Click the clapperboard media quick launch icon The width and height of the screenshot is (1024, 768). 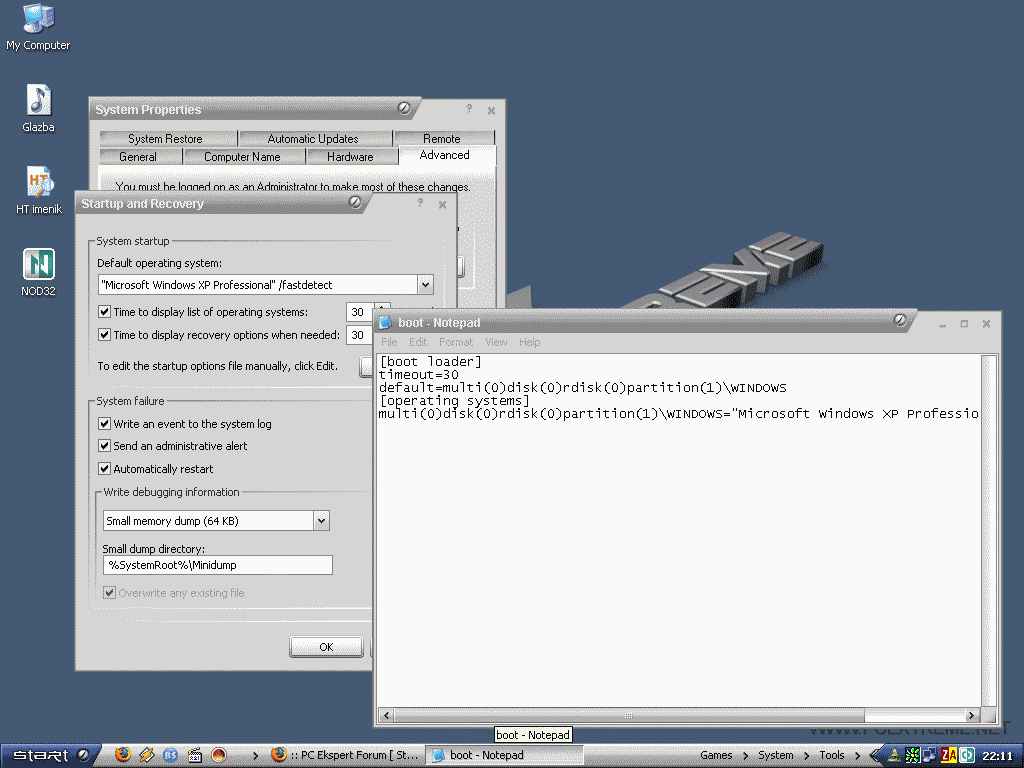(195, 755)
